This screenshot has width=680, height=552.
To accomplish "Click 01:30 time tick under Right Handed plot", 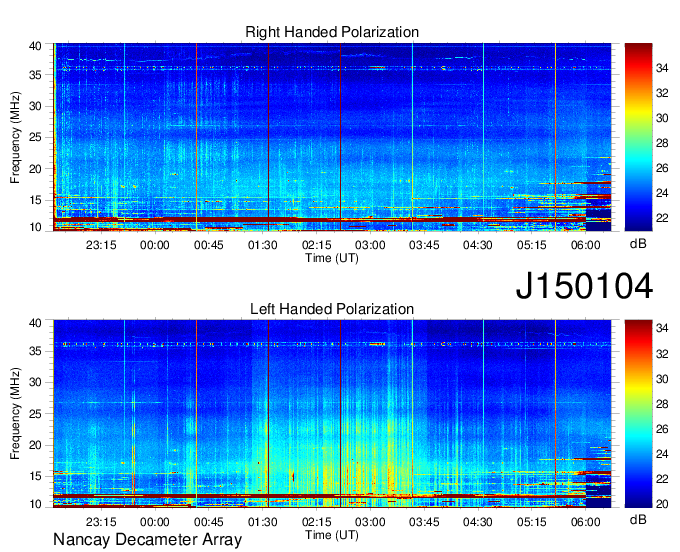I will (x=262, y=245).
